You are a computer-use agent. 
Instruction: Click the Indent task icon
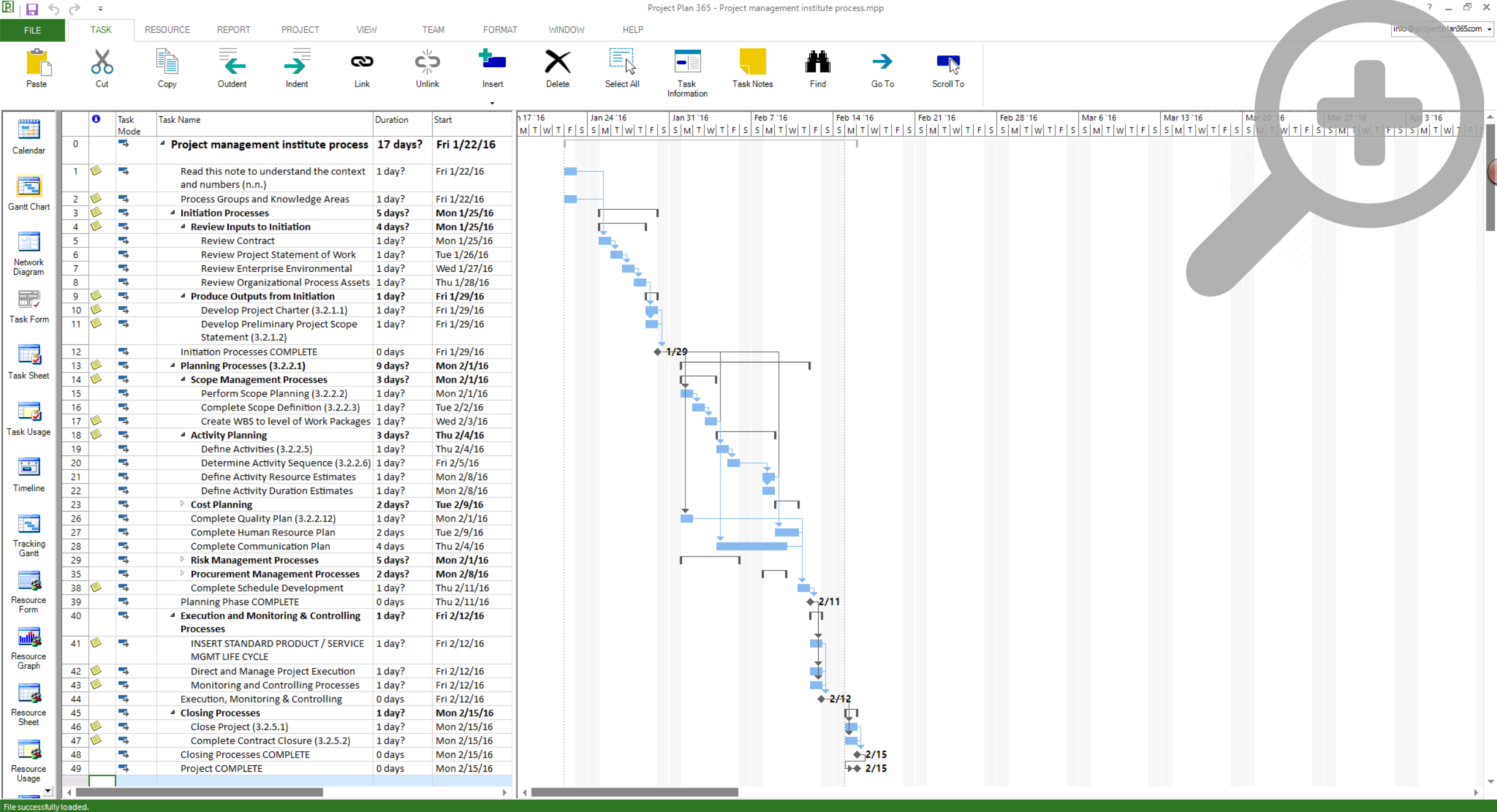click(296, 63)
